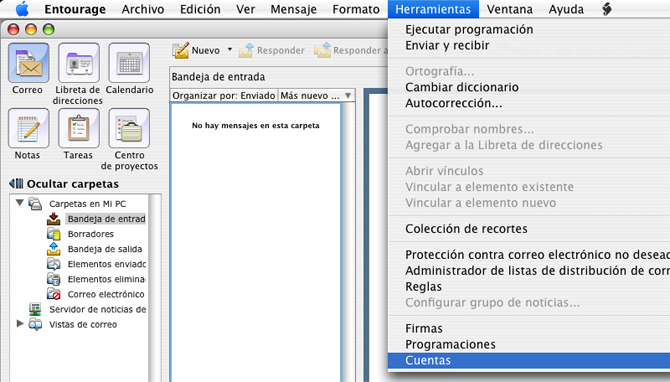Choose Colección de recortes menu item
This screenshot has height=382, width=670.
pos(529,229)
